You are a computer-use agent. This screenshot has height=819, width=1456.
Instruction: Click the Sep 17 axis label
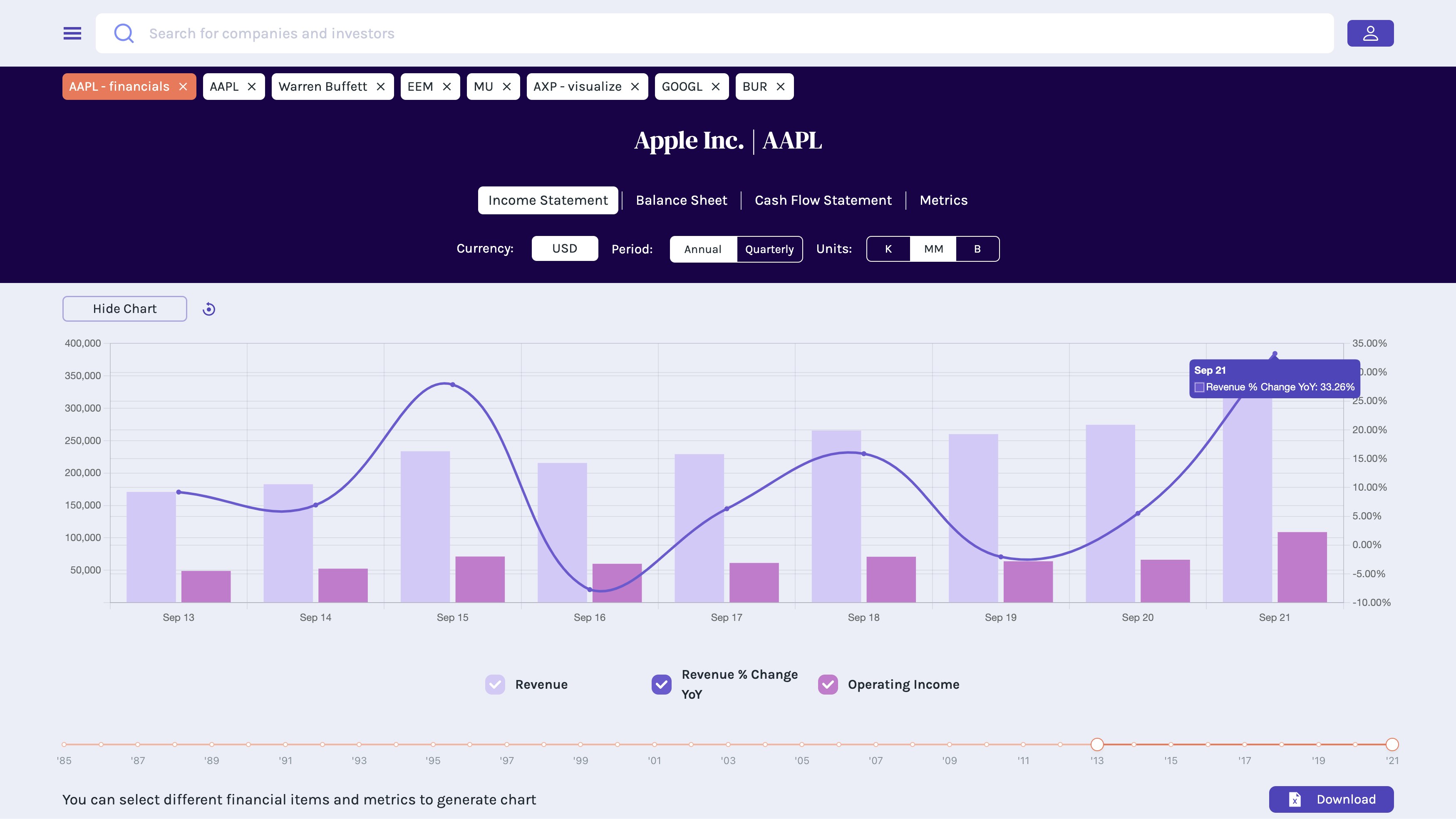point(726,617)
